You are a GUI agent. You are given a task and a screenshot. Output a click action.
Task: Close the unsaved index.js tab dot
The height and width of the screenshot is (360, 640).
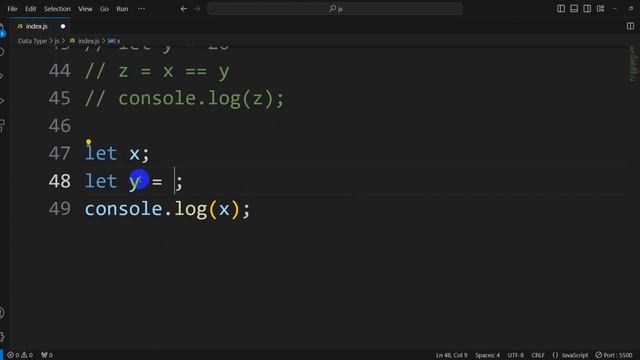tap(63, 26)
